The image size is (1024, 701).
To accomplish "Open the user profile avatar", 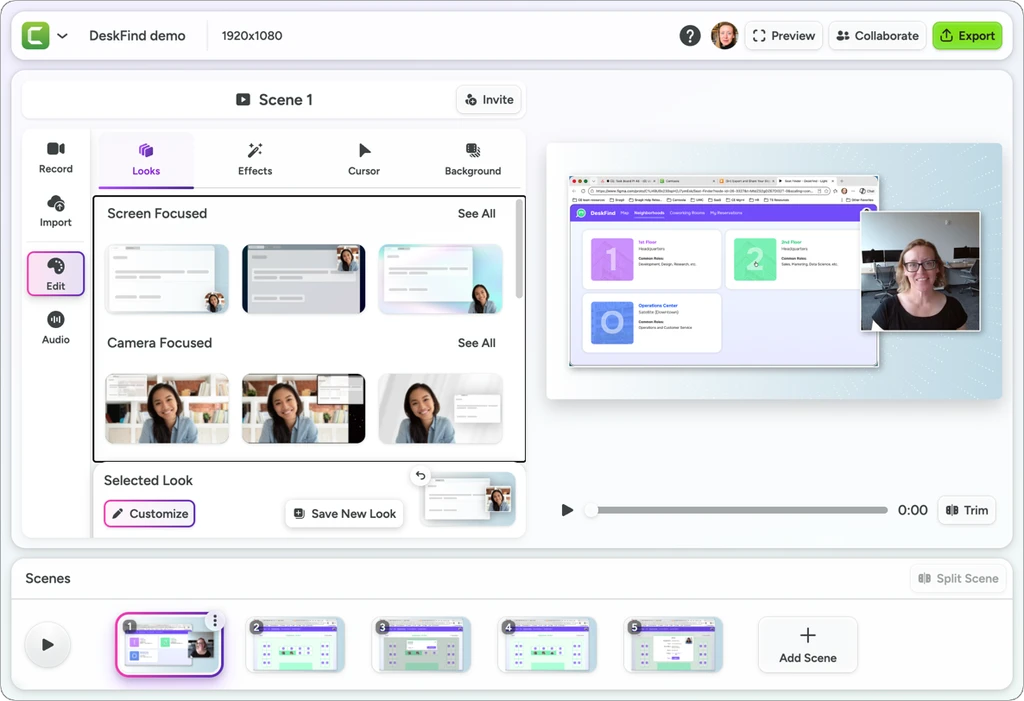I will (x=724, y=35).
